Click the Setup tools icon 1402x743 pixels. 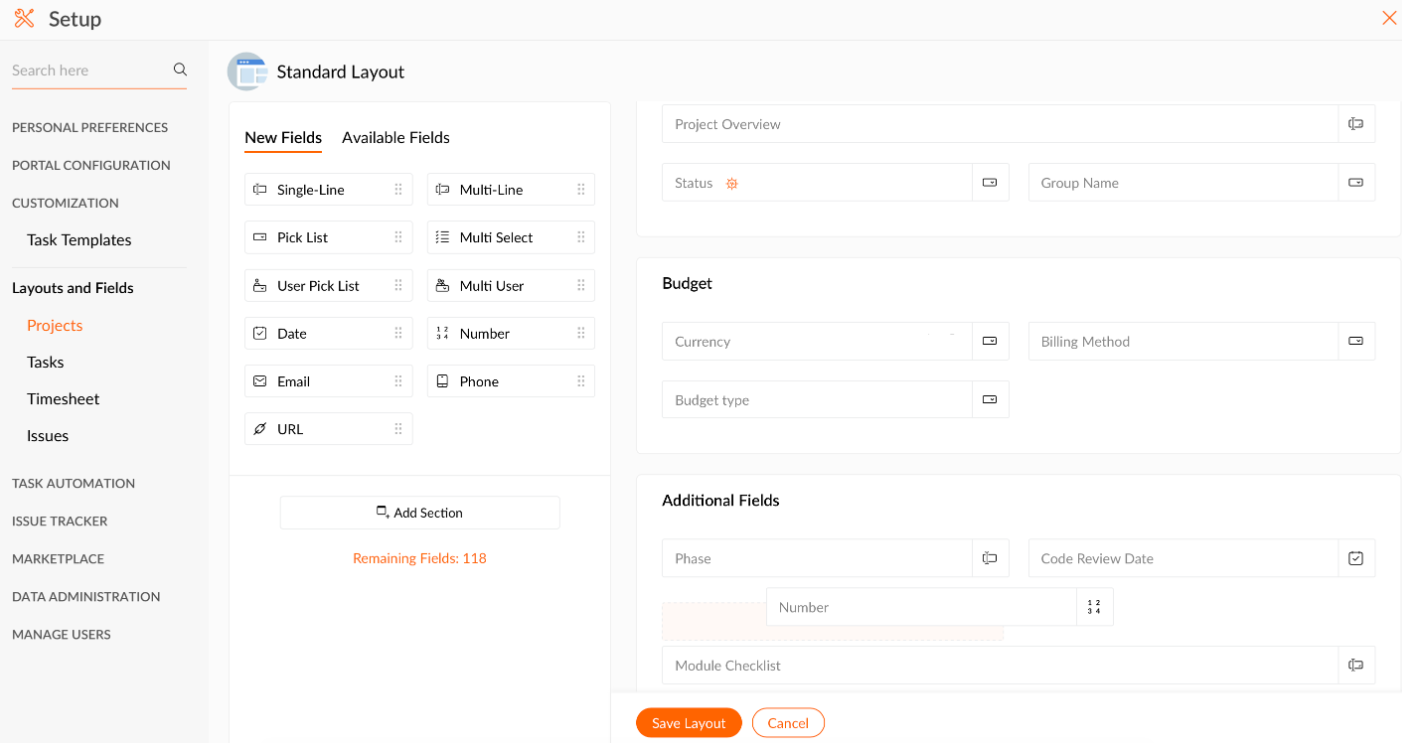pos(24,18)
